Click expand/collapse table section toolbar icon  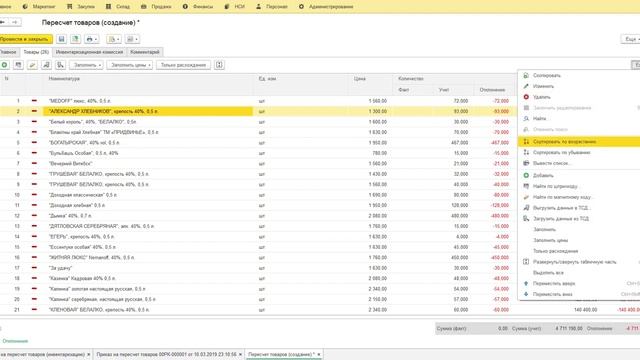point(219,65)
